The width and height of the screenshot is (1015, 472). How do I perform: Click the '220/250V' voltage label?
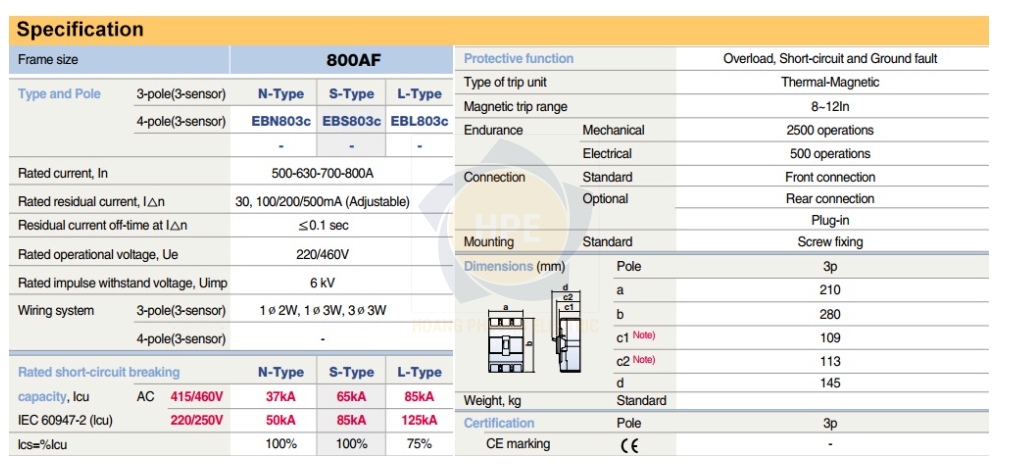click(x=197, y=420)
